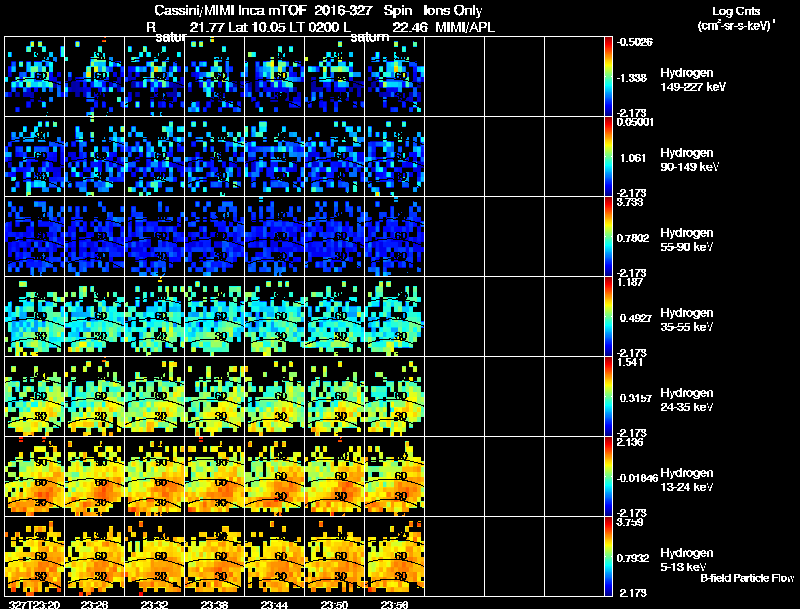800x609 pixels.
Task: Click the 1.541 color scale value
Action: click(x=630, y=362)
